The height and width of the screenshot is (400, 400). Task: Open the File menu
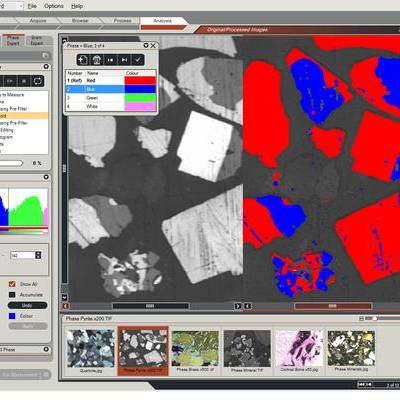[32, 6]
